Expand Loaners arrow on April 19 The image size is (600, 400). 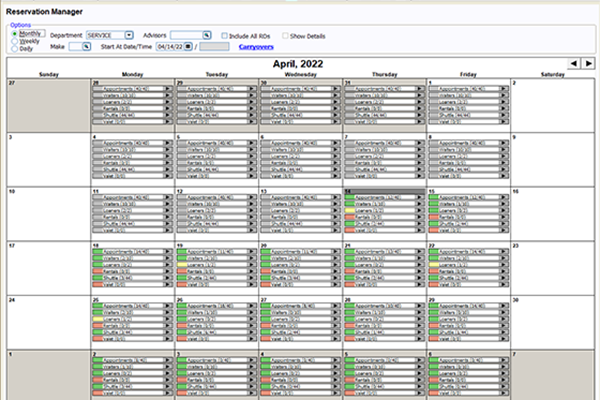click(252, 265)
